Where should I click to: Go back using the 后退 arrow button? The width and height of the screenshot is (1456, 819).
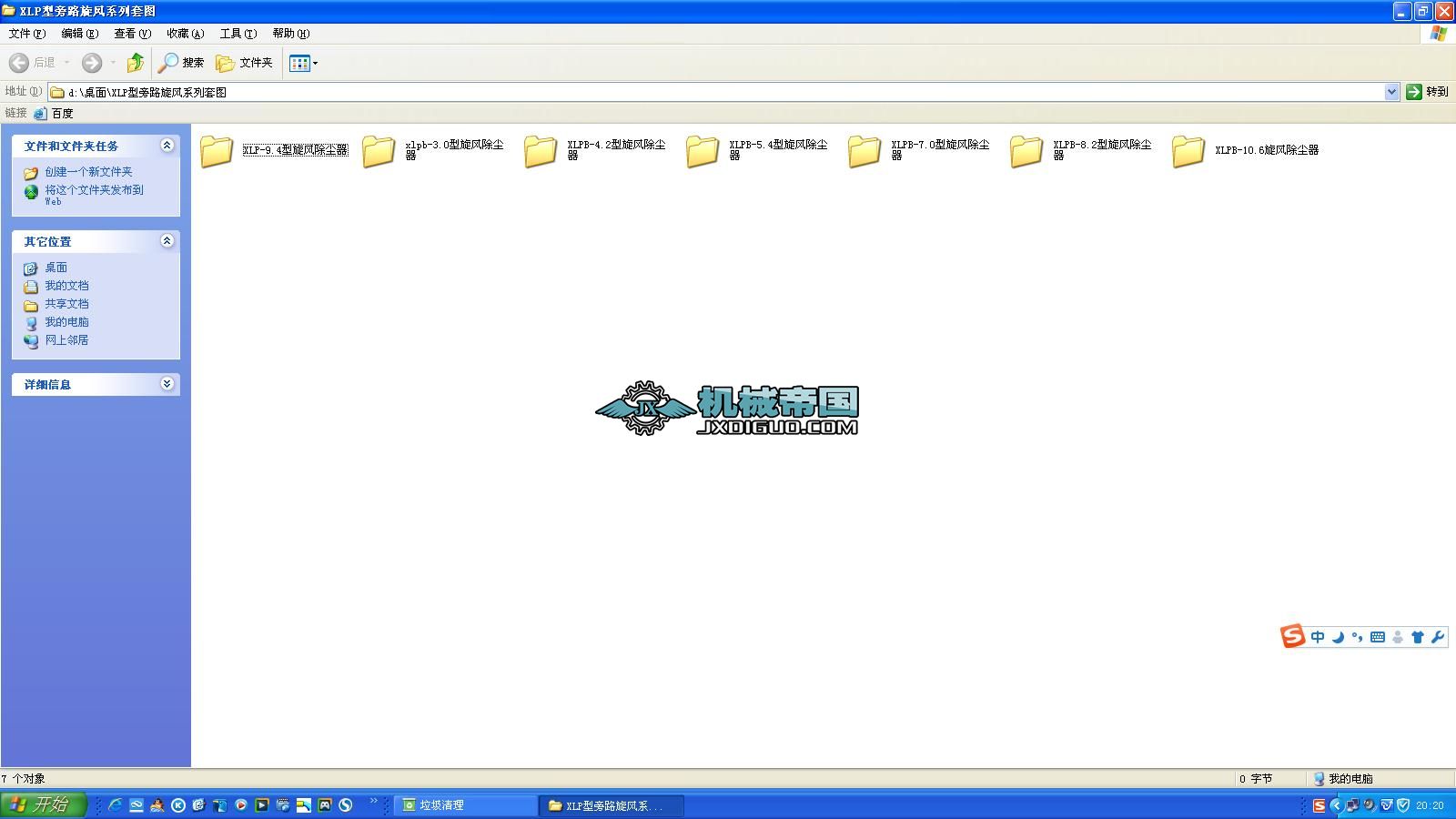[32, 63]
